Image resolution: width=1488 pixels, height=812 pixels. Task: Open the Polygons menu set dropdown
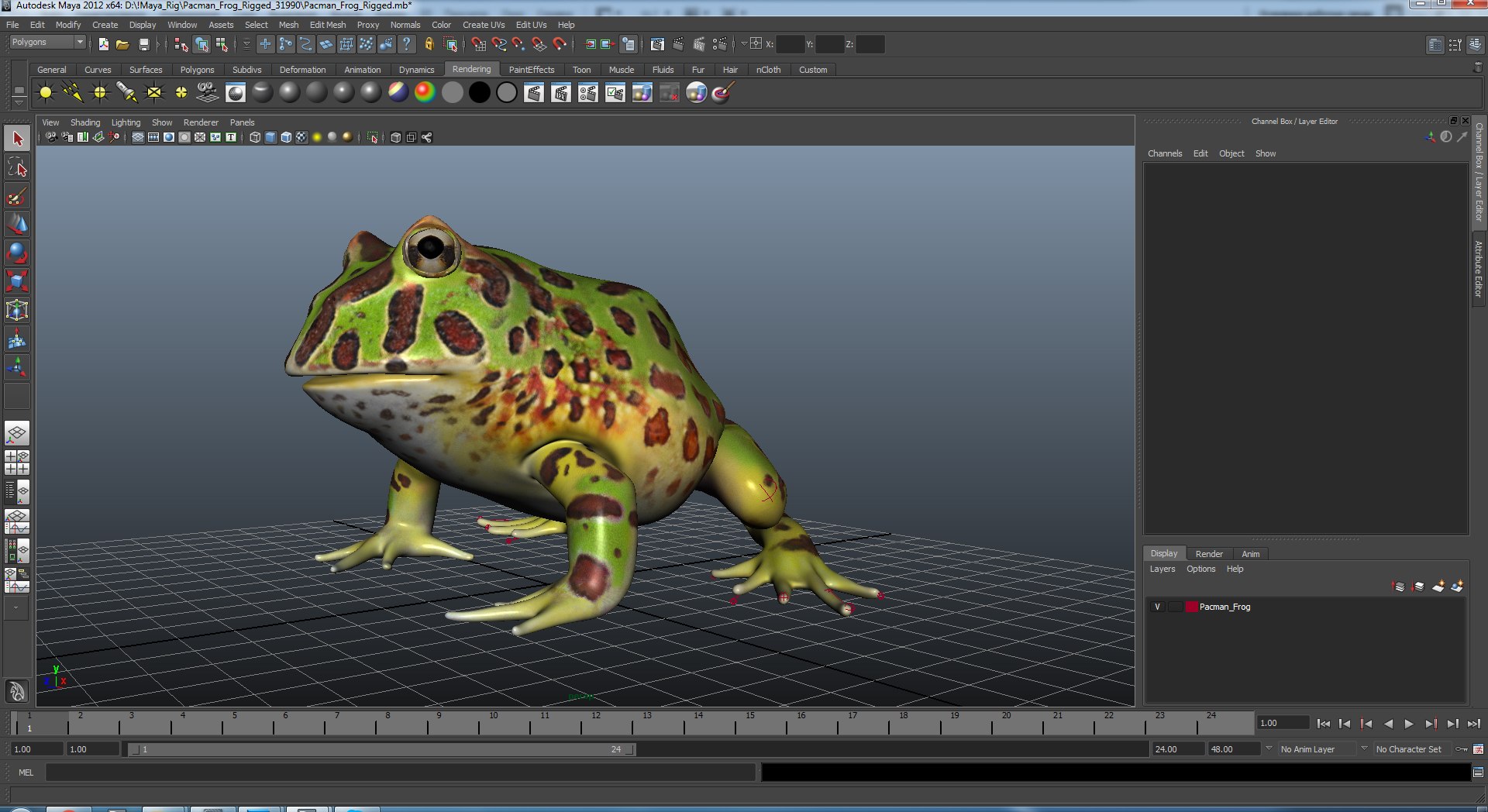point(47,42)
